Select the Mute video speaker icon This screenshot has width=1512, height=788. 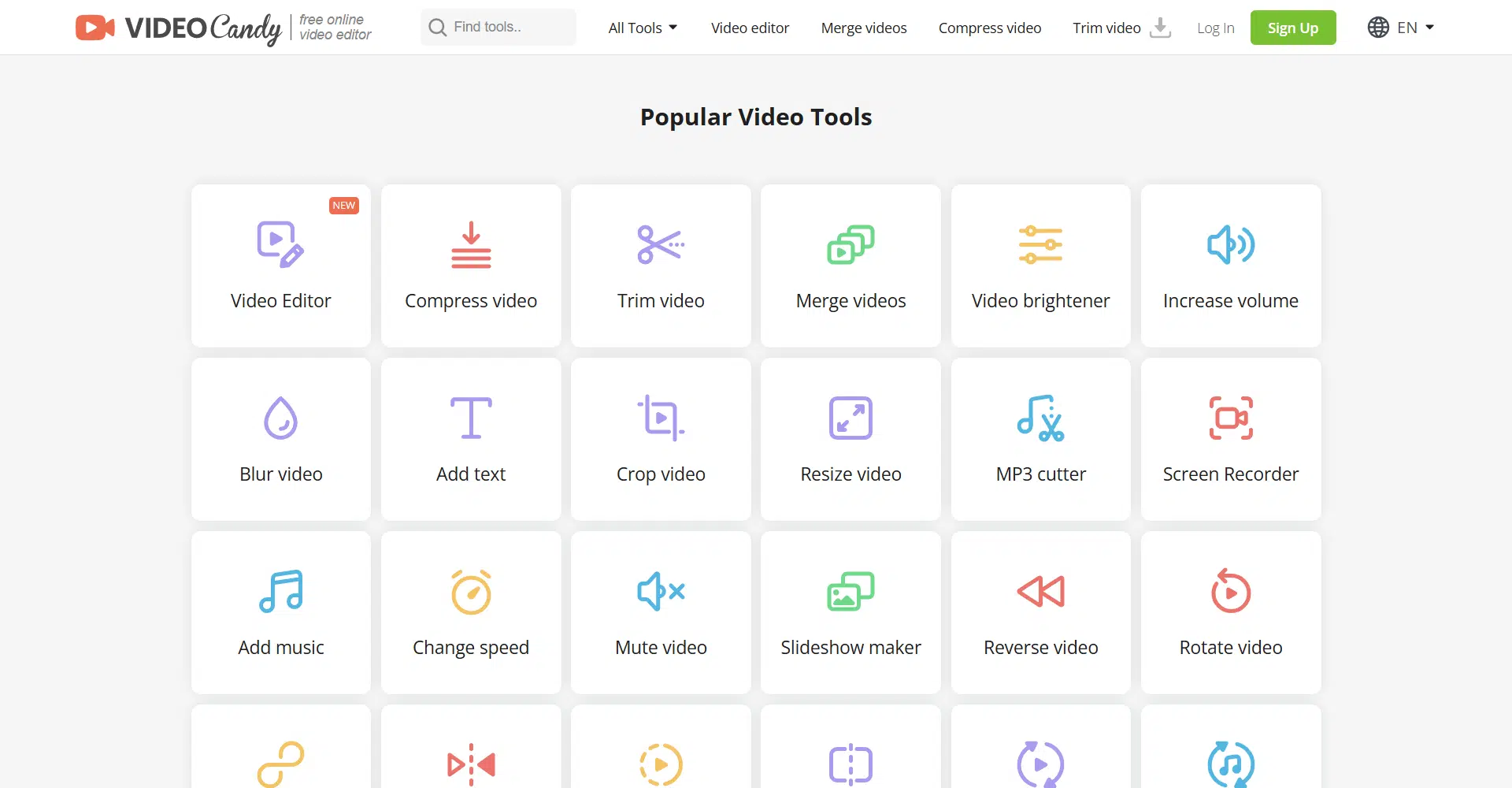tap(660, 591)
